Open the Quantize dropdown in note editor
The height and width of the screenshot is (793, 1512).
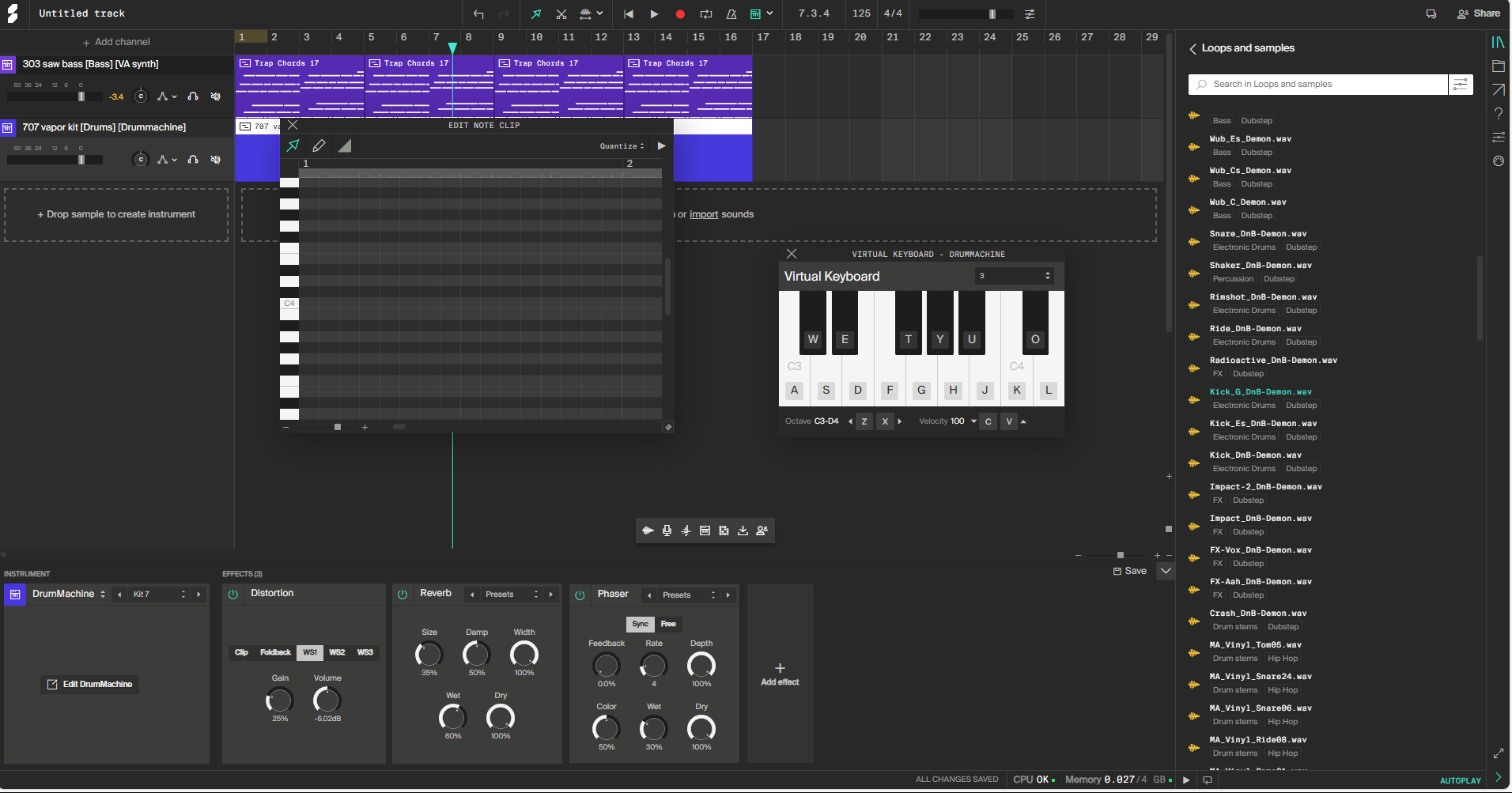click(x=622, y=146)
